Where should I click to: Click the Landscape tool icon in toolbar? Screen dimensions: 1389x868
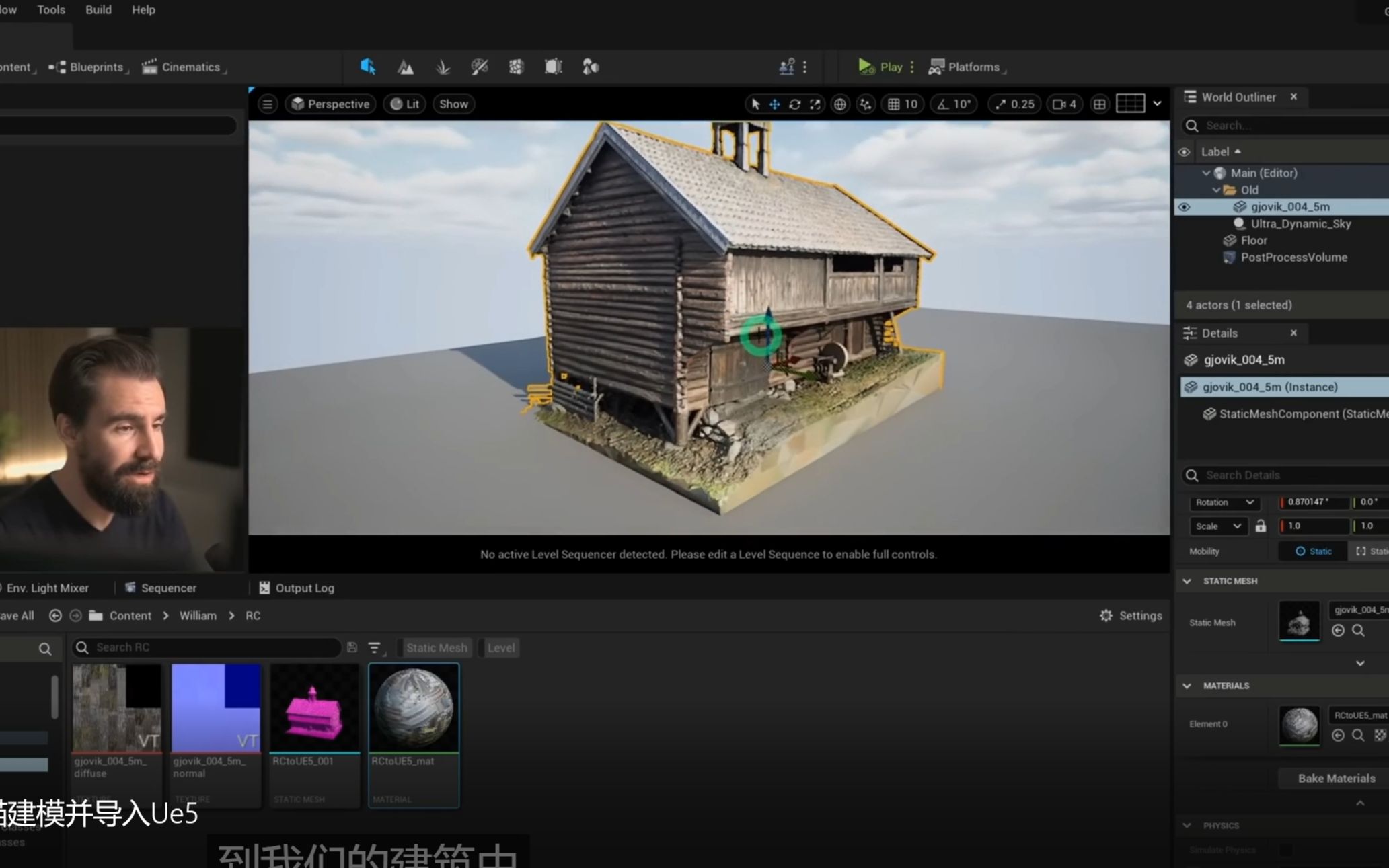[x=406, y=66]
